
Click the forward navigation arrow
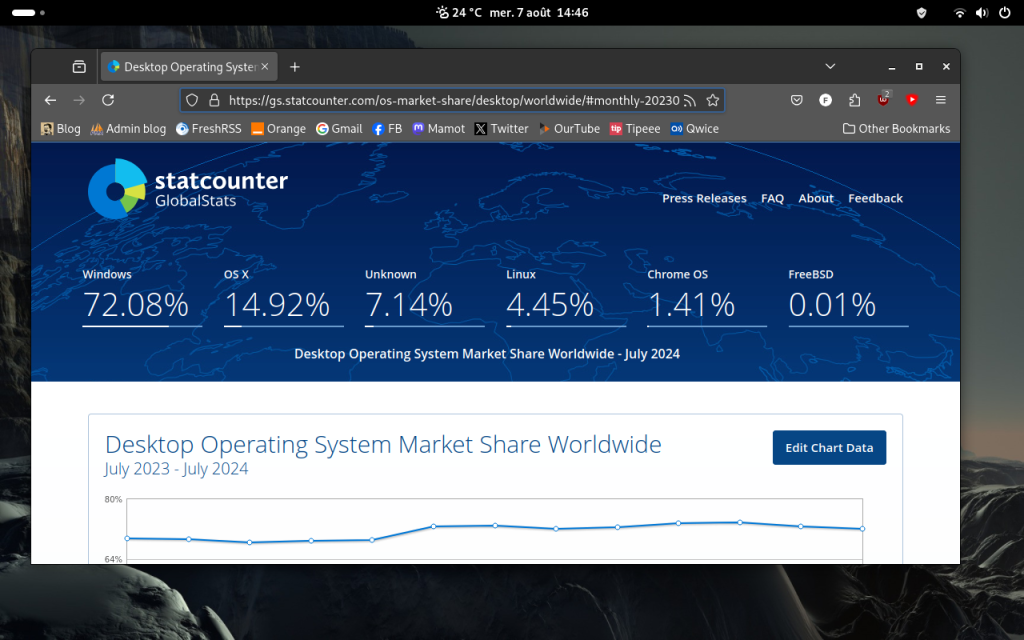click(79, 100)
